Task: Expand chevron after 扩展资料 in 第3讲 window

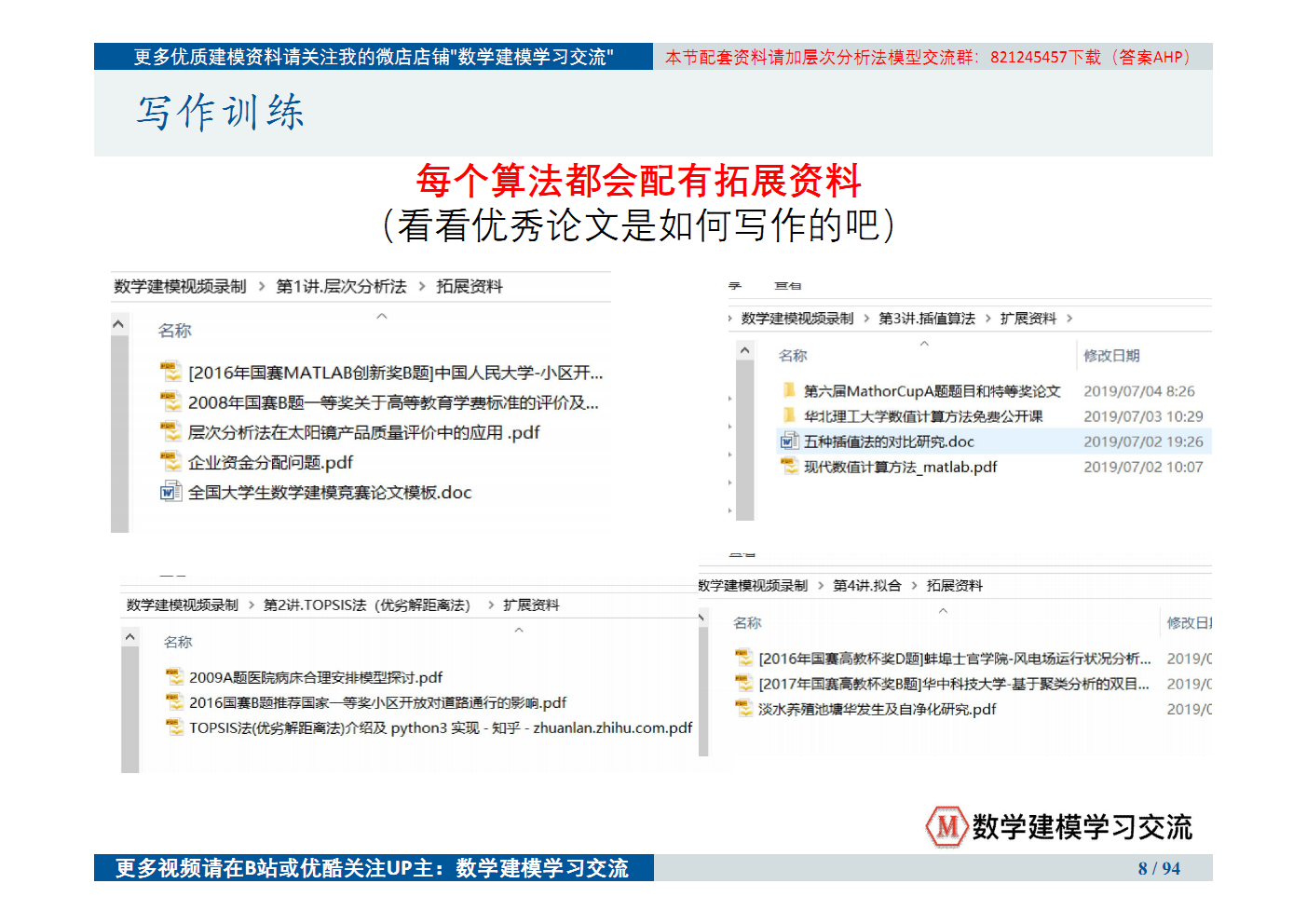Action: (x=1069, y=319)
